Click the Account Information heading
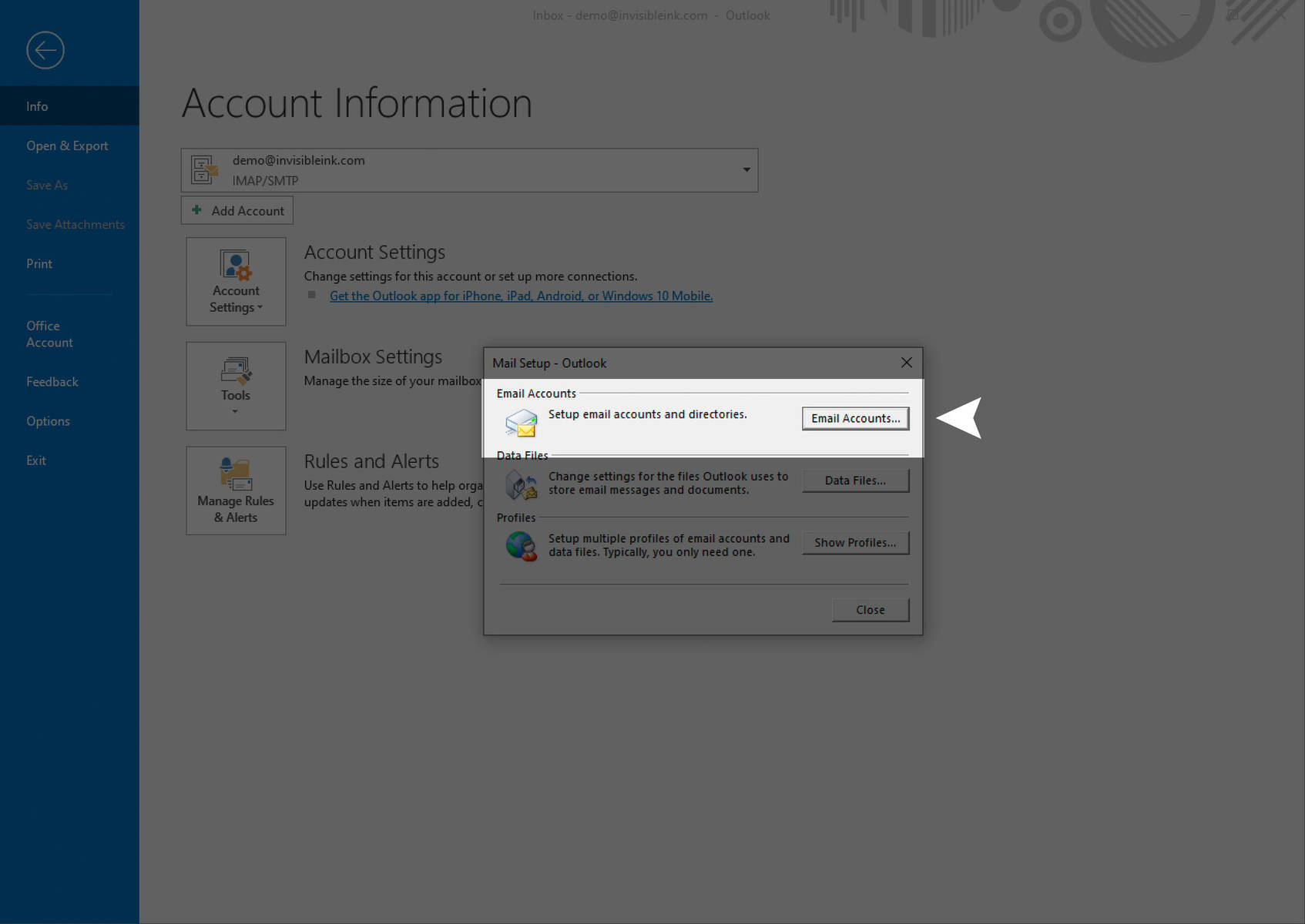This screenshot has height=924, width=1305. coord(357,103)
